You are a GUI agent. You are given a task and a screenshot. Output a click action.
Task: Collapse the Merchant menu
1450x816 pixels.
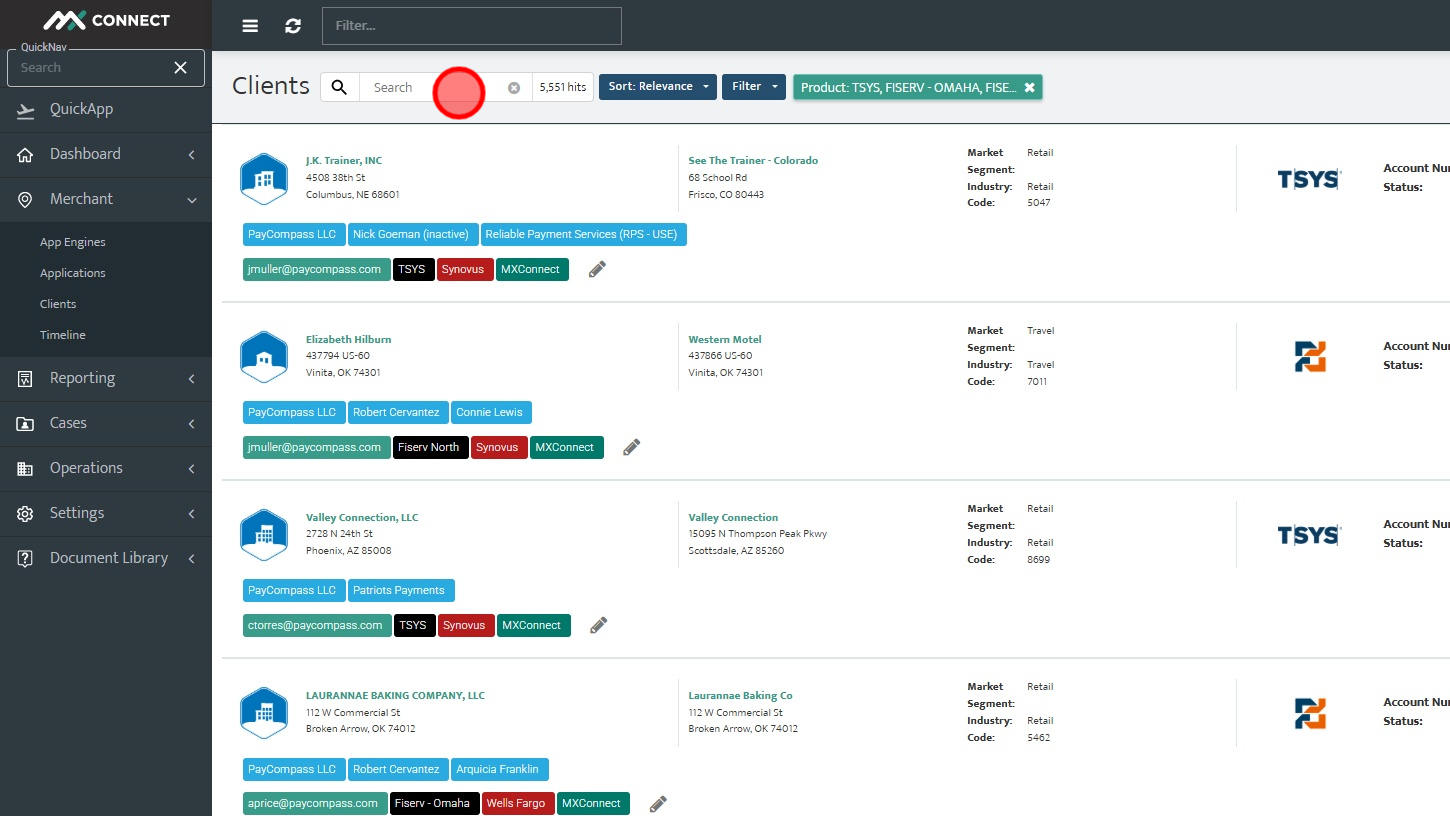point(106,199)
